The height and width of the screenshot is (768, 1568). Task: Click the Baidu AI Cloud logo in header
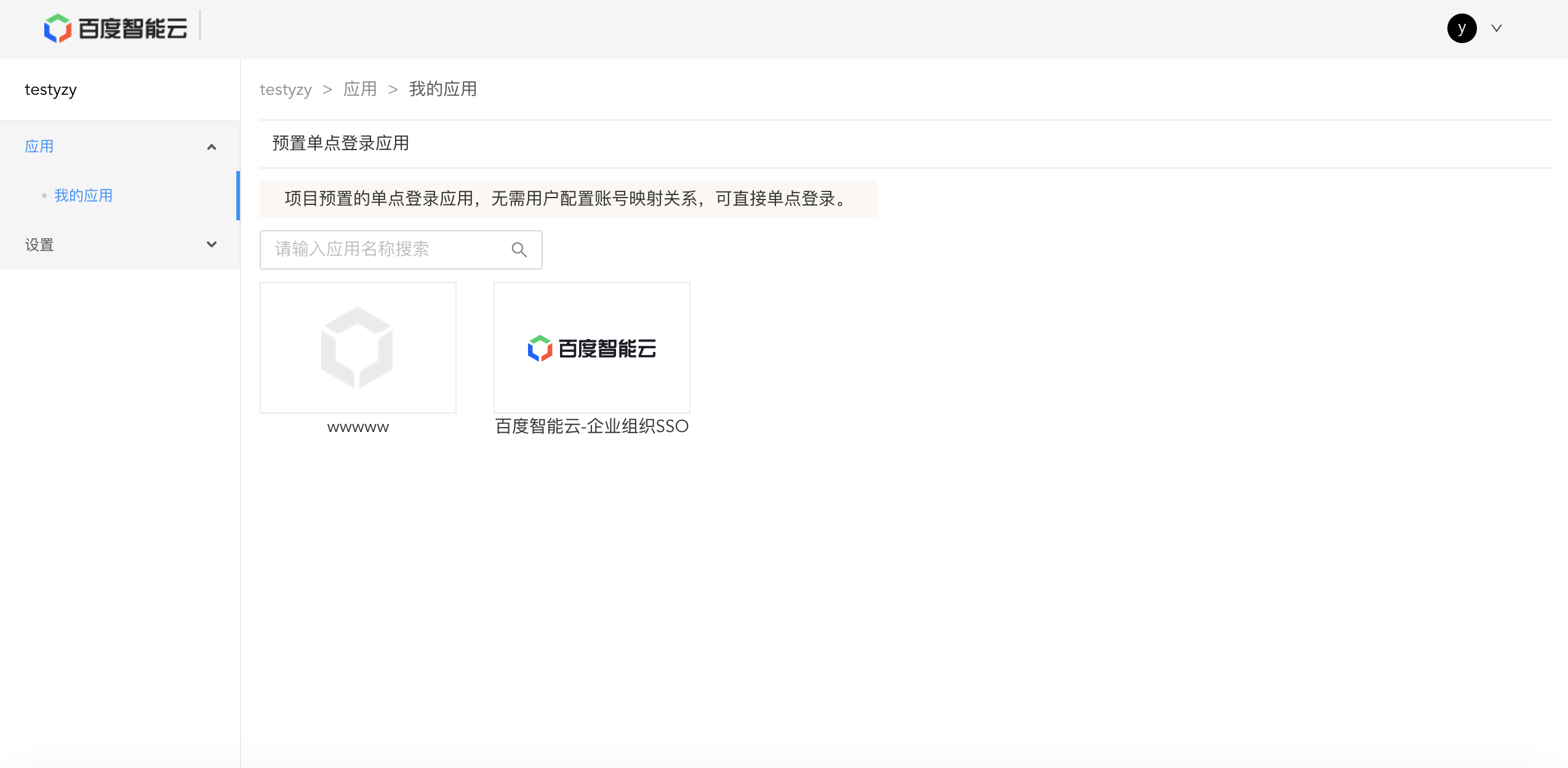coord(115,28)
